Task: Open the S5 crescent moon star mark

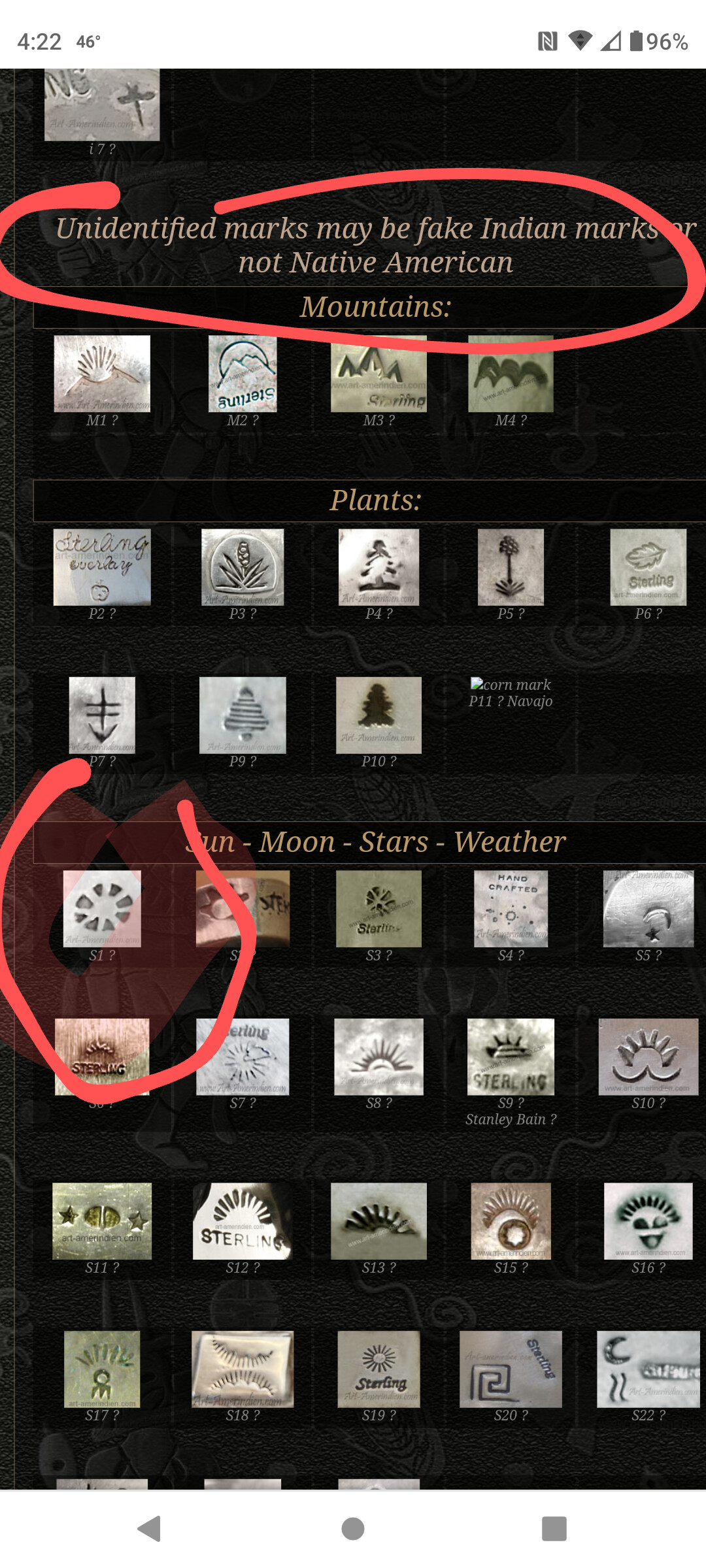Action: (648, 909)
